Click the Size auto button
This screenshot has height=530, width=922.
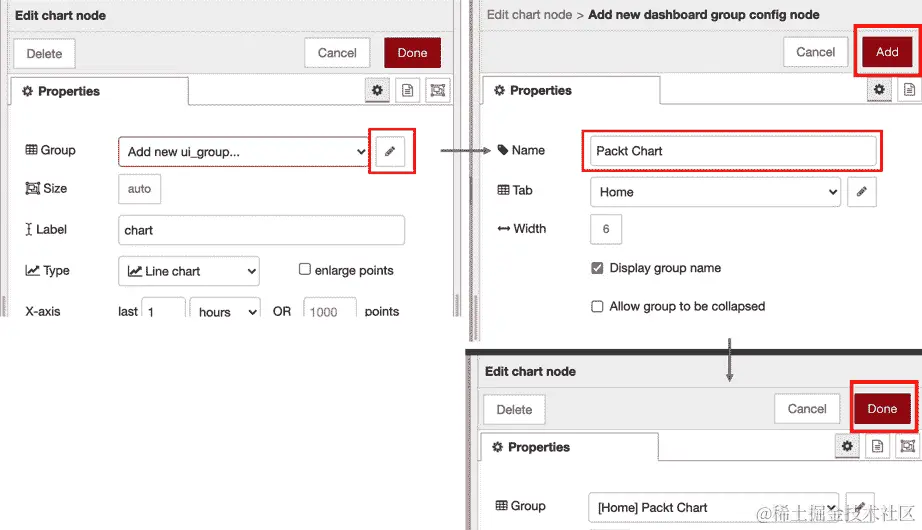139,189
